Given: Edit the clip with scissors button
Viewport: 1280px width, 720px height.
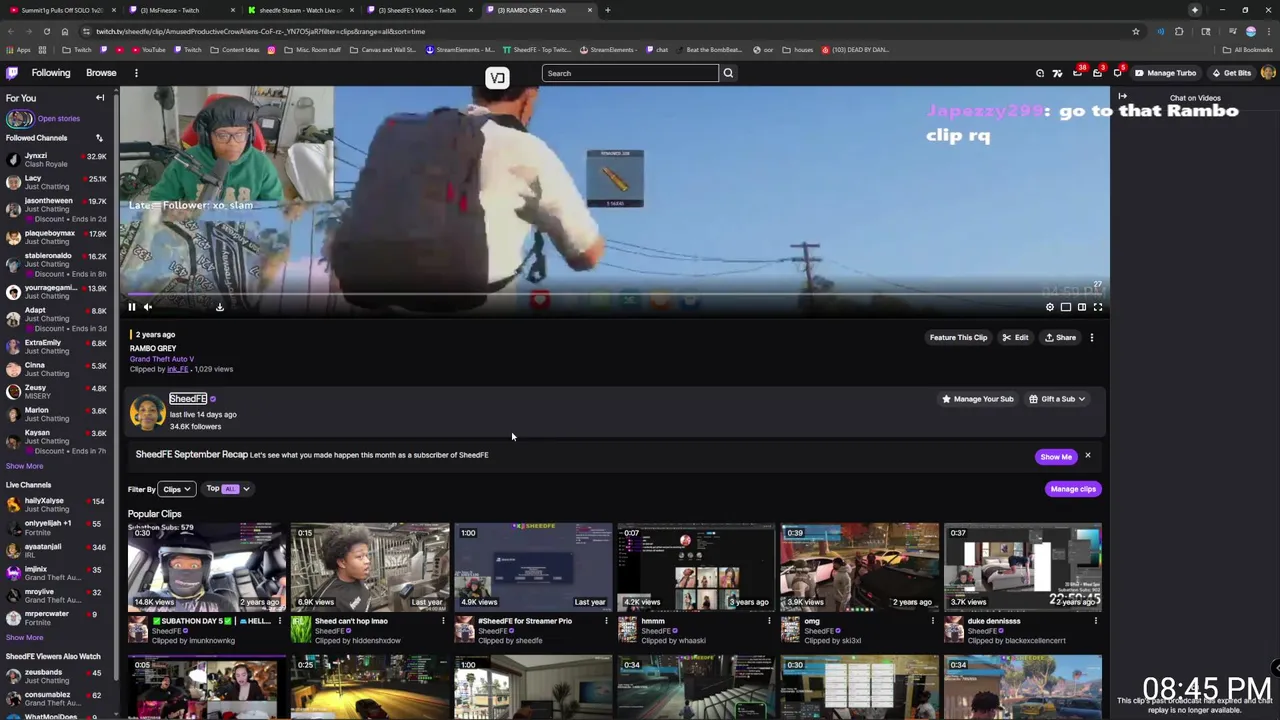Looking at the screenshot, I should (1015, 337).
